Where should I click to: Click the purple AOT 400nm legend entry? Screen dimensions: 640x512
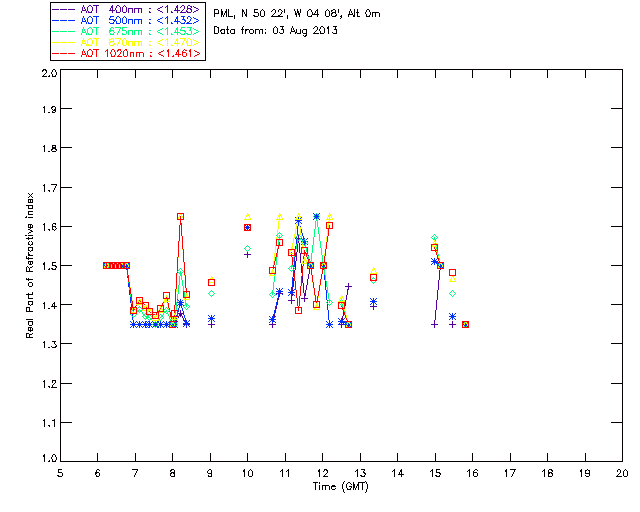(127, 9)
